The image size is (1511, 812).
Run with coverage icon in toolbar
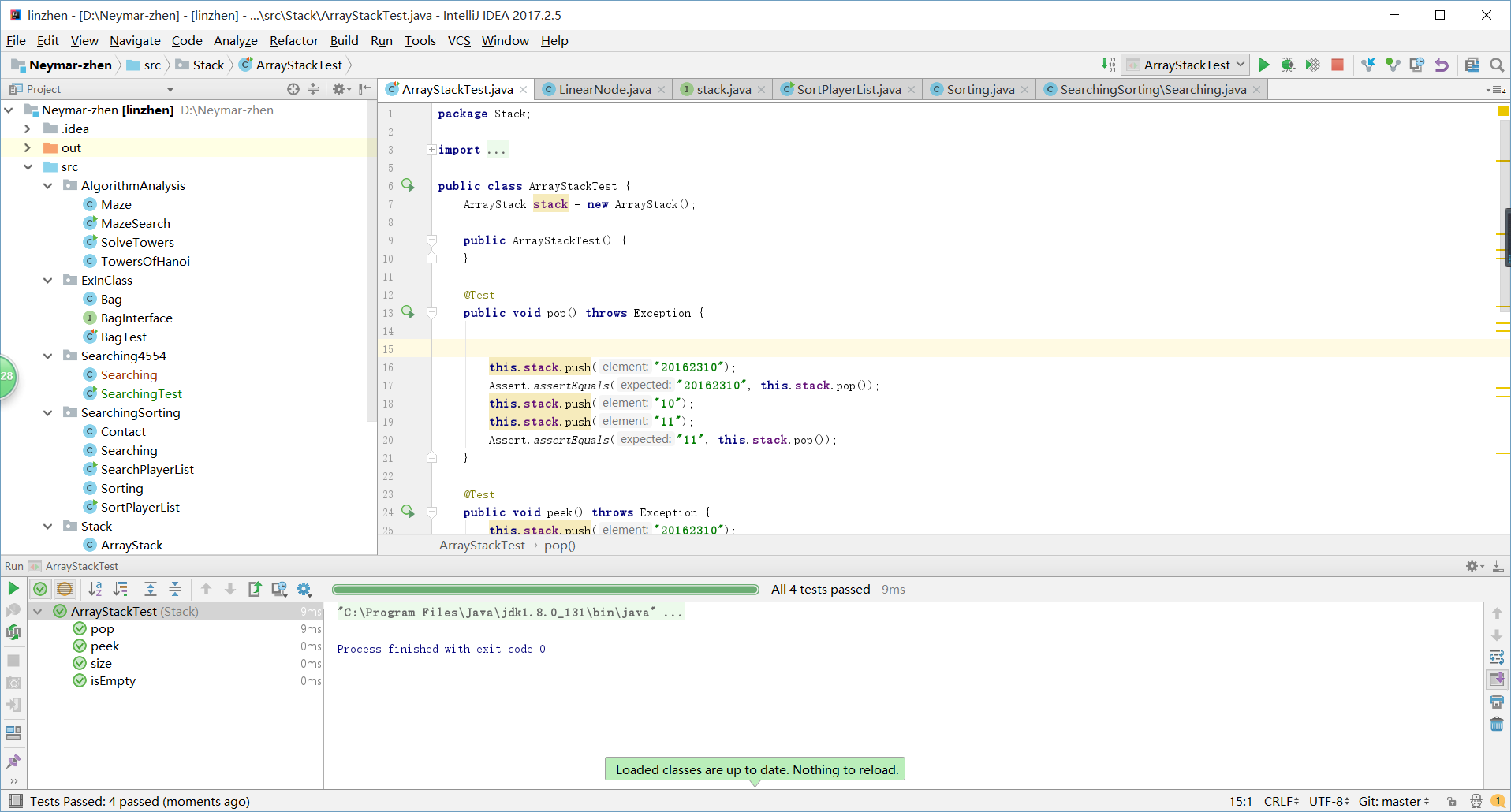click(1312, 65)
